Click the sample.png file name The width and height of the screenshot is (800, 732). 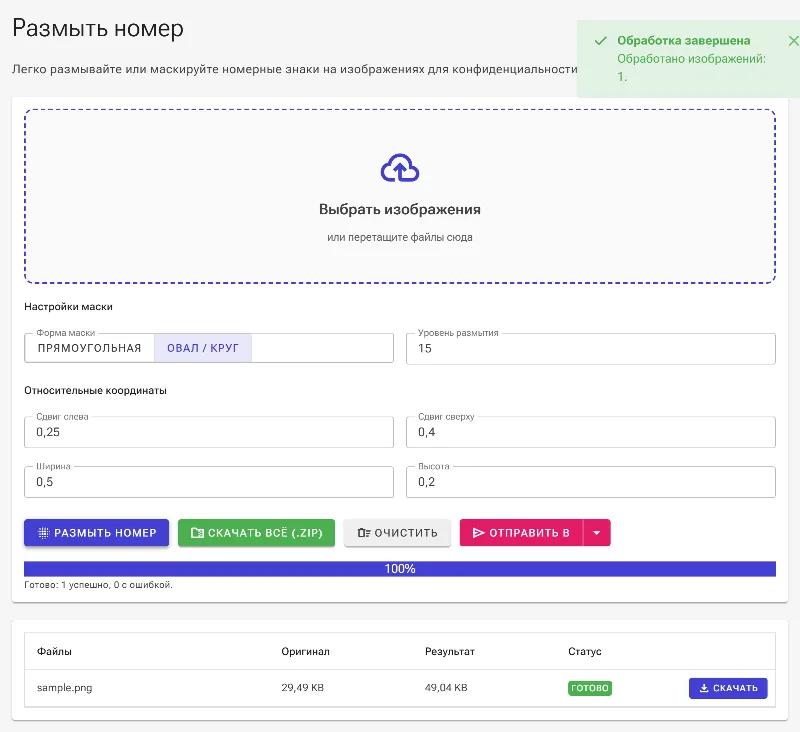click(x=64, y=688)
